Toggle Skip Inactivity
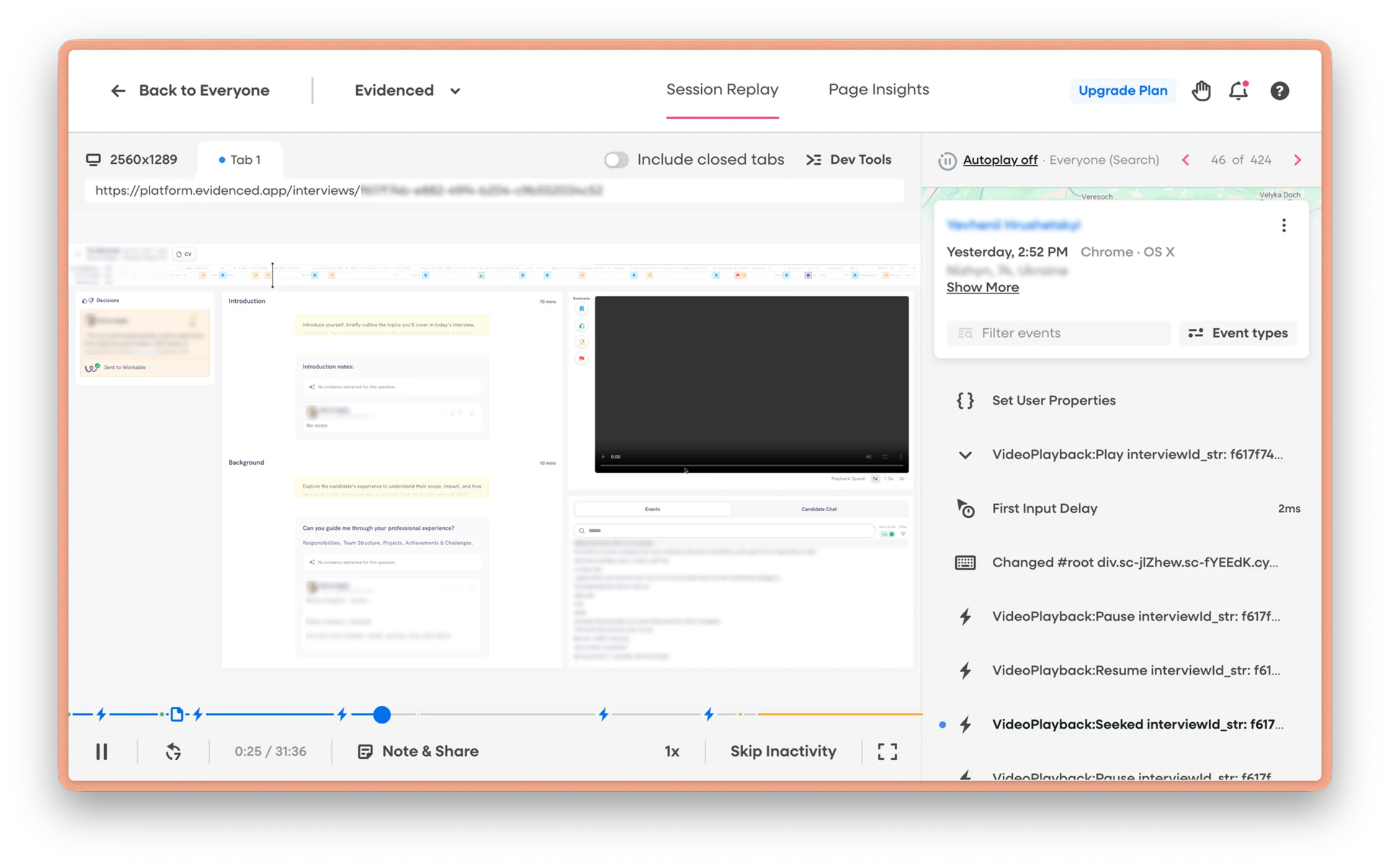 tap(783, 751)
